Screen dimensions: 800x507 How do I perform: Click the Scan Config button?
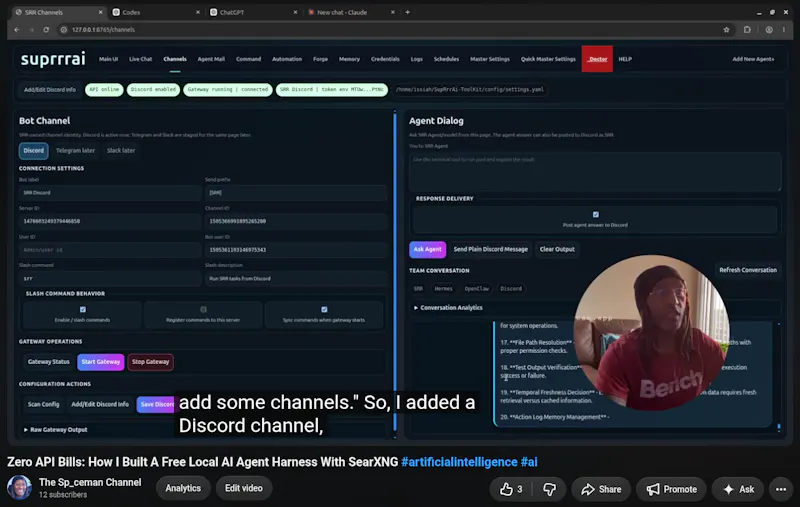[43, 404]
